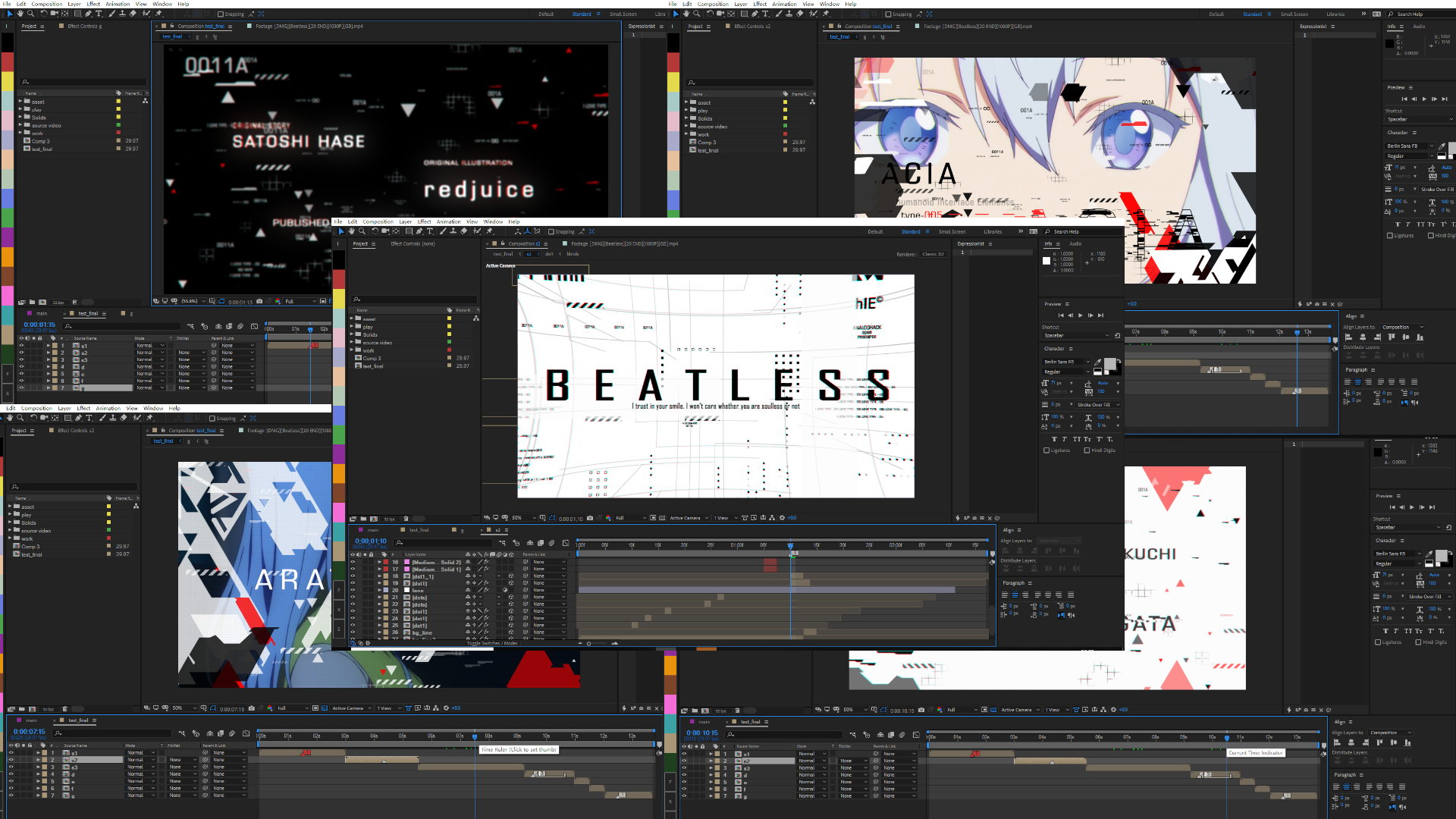
Task: Check Ligatures in center window's Character panel
Action: [1046, 450]
